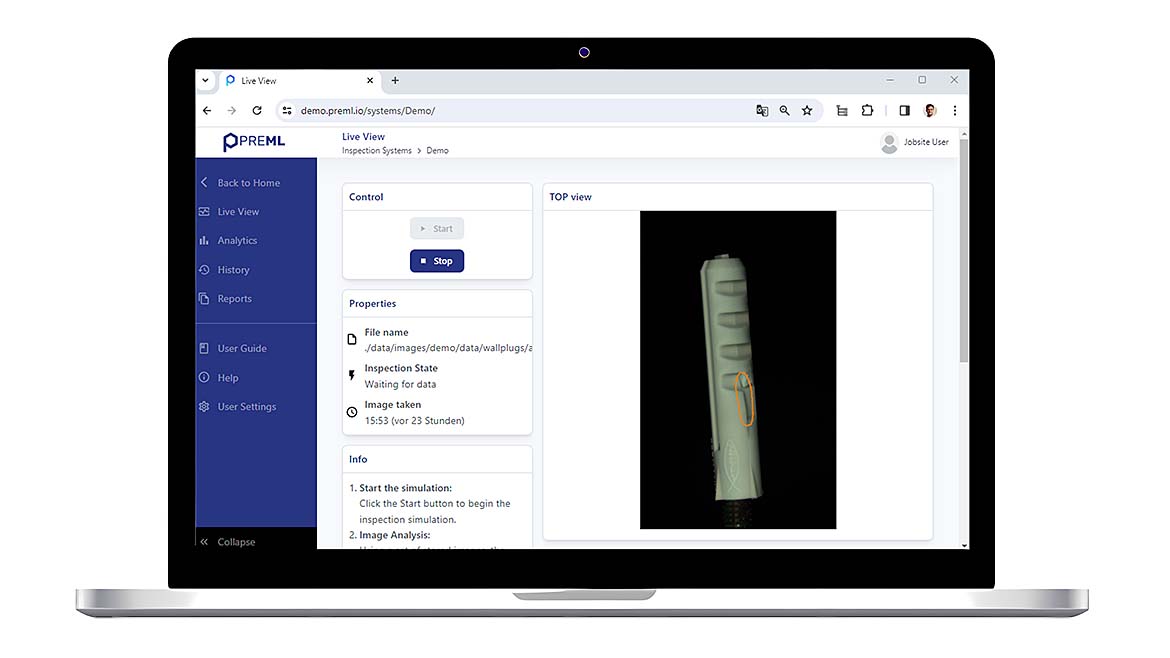Click the Start simulation button
Image resolution: width=1170 pixels, height=658 pixels.
pyautogui.click(x=437, y=229)
